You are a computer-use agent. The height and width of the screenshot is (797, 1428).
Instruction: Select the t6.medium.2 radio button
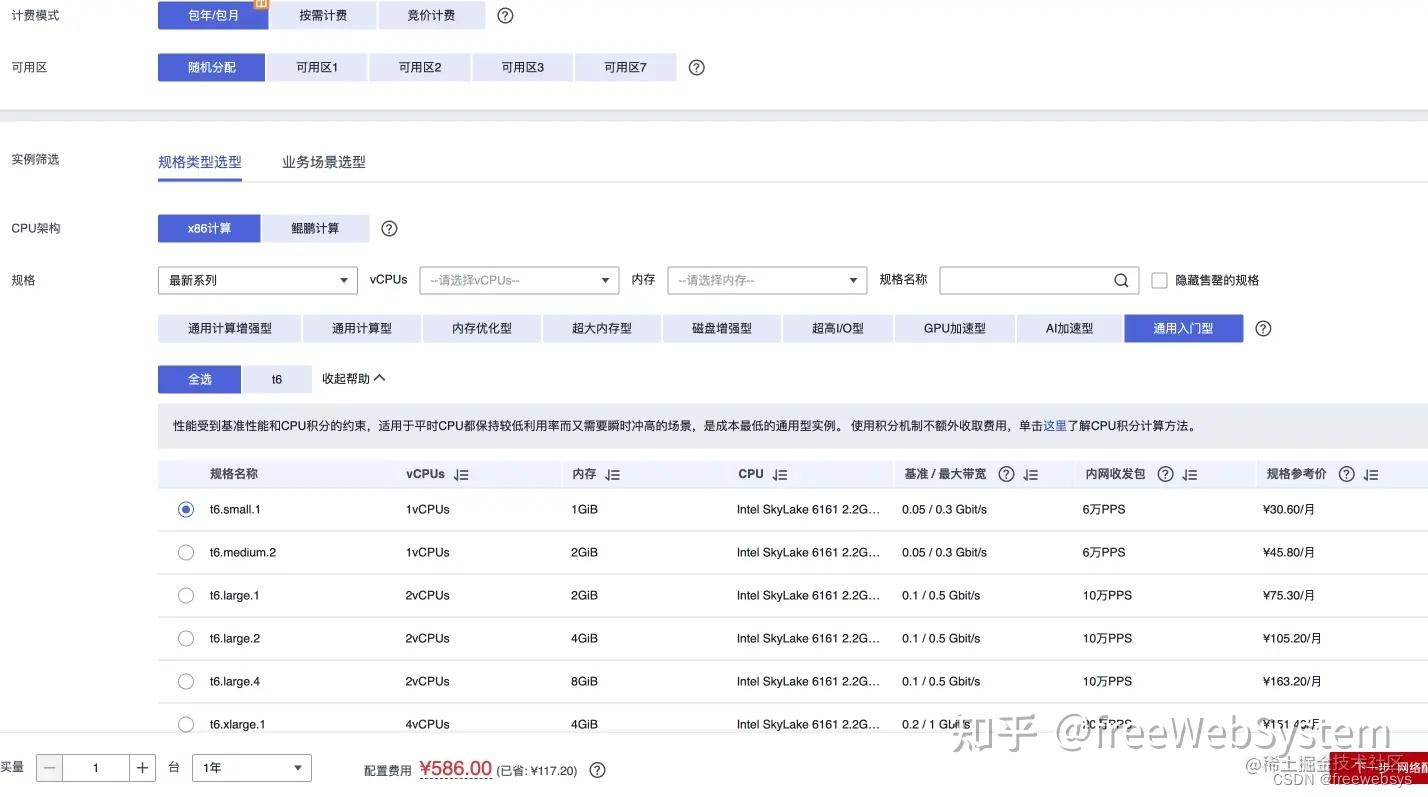tap(185, 552)
